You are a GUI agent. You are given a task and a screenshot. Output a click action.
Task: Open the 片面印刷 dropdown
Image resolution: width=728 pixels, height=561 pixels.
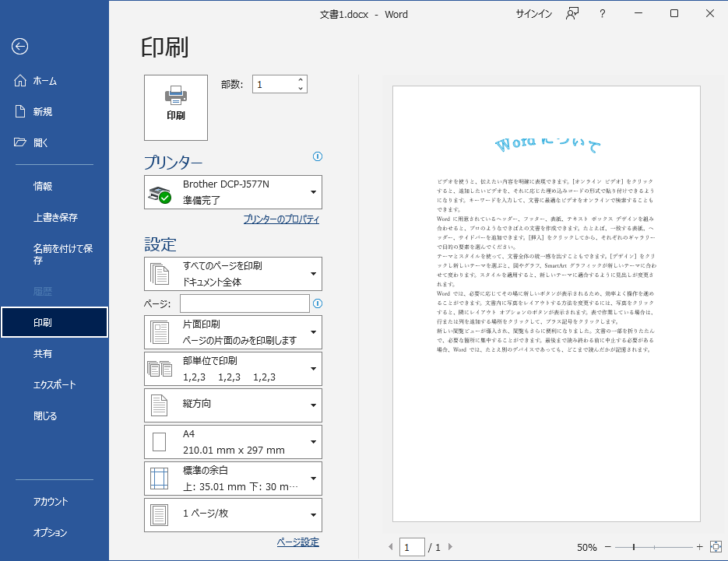point(233,333)
